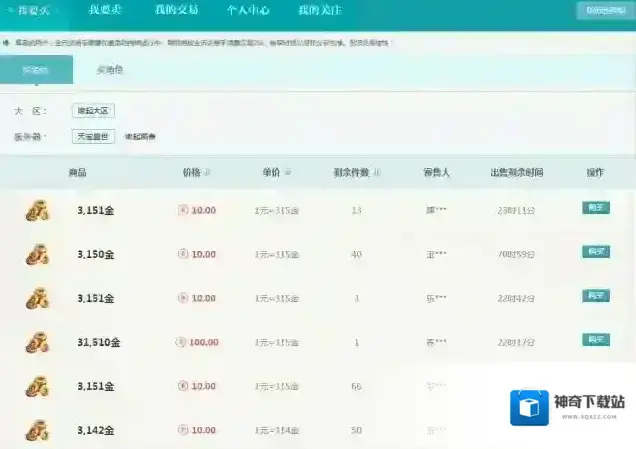Click the gold bag icon for 3,151金 with 13 remaining

(37, 211)
